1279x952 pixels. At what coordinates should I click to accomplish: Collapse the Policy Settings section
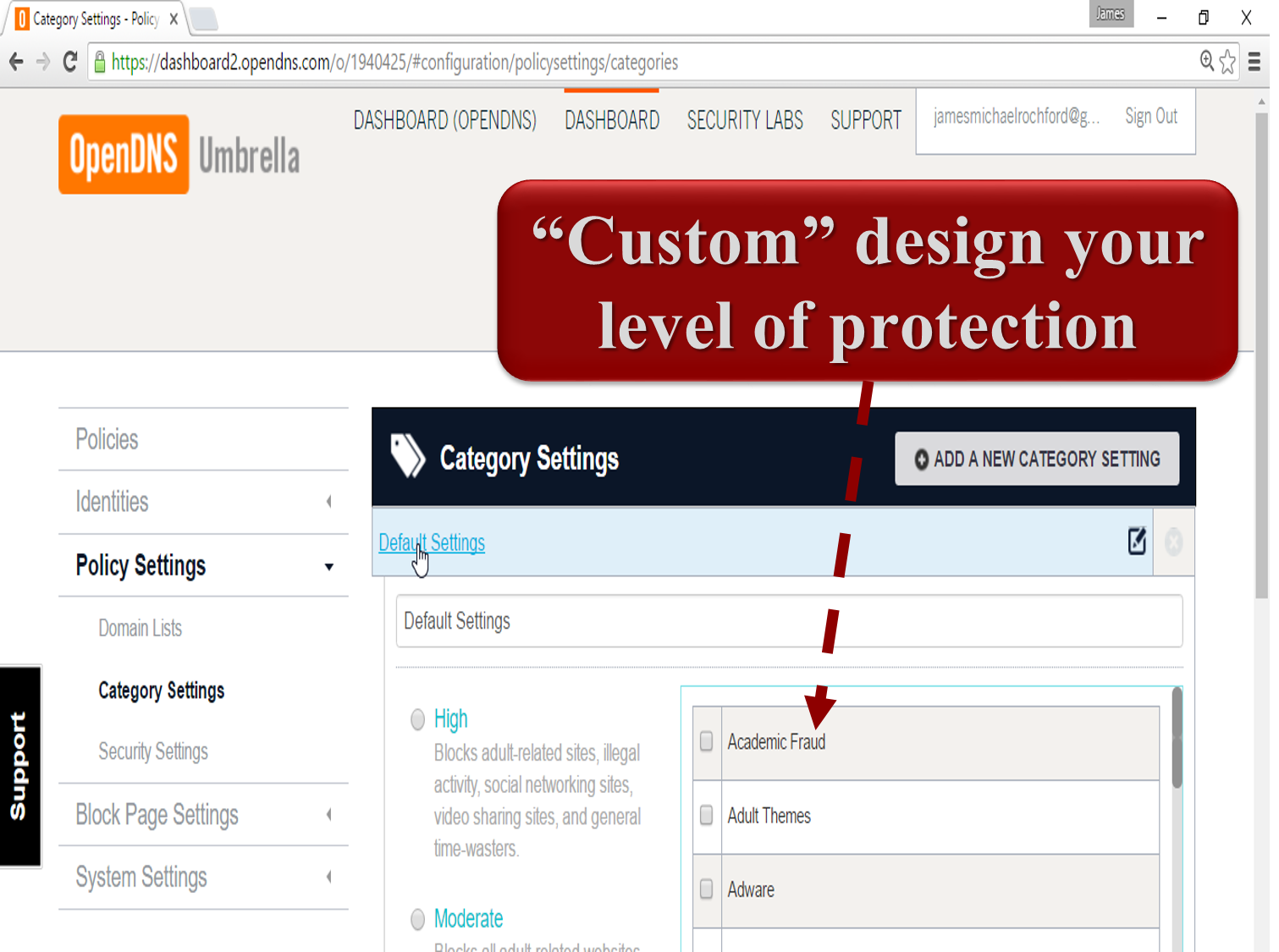(x=329, y=566)
